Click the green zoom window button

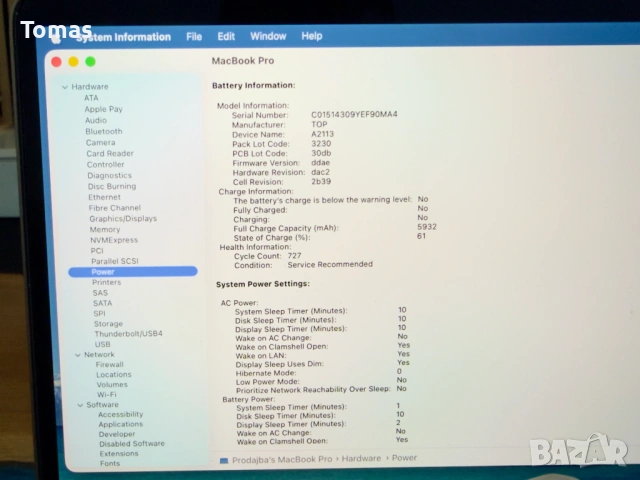click(x=91, y=62)
